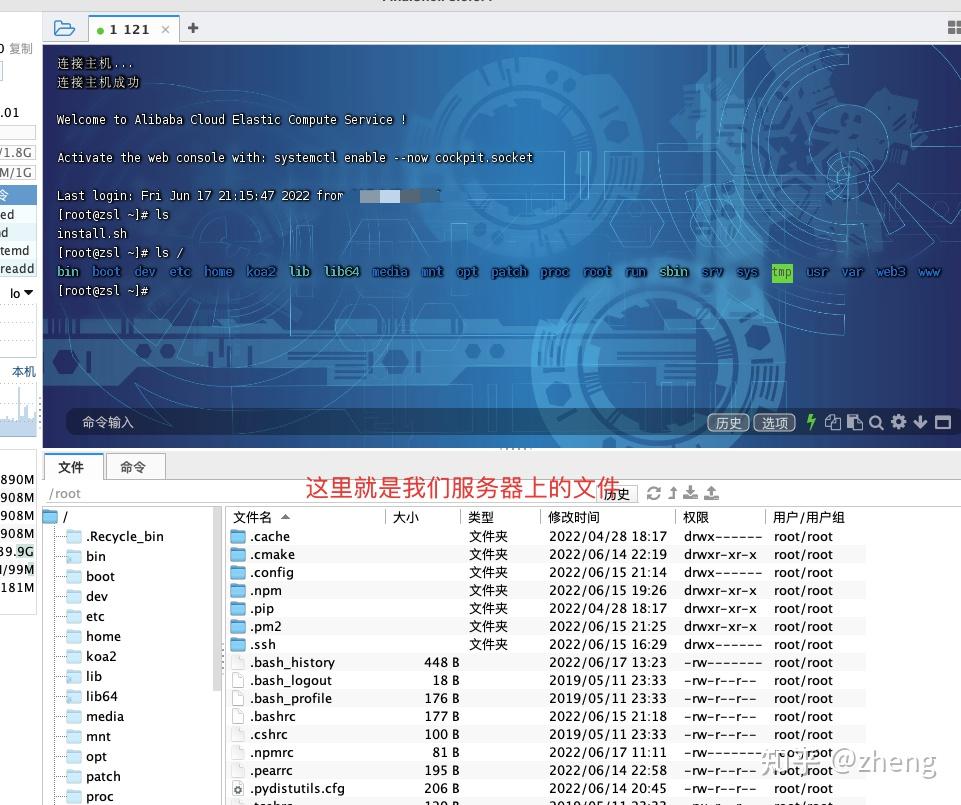
Task: Click the download arrow icon in terminal toolbar
Action: pyautogui.click(x=920, y=422)
